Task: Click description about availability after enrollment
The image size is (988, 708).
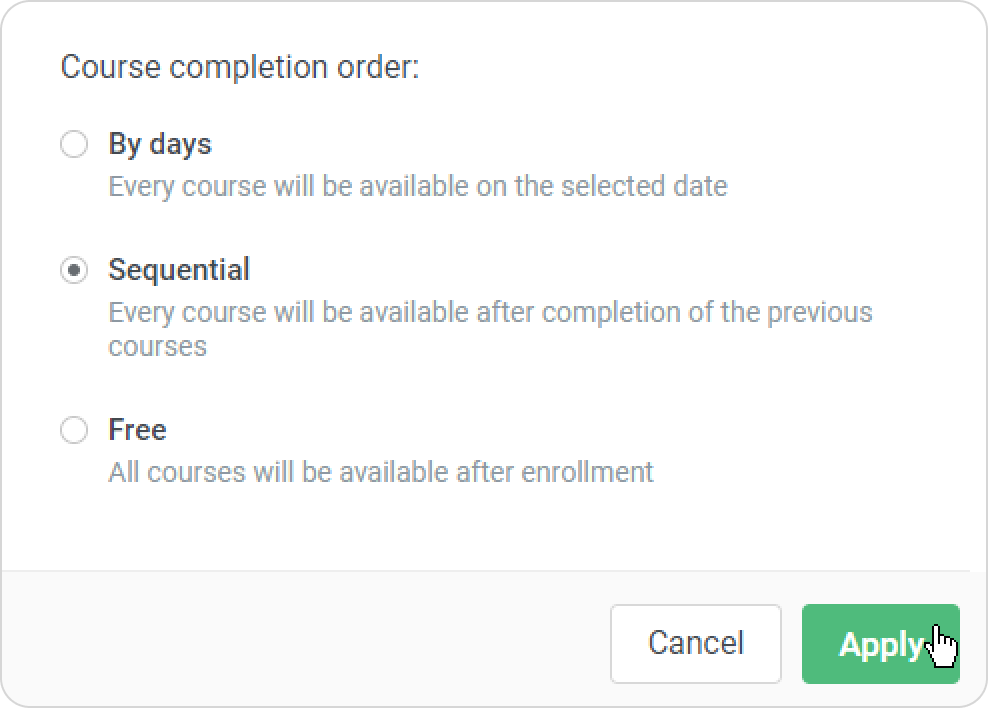Action: tap(381, 472)
